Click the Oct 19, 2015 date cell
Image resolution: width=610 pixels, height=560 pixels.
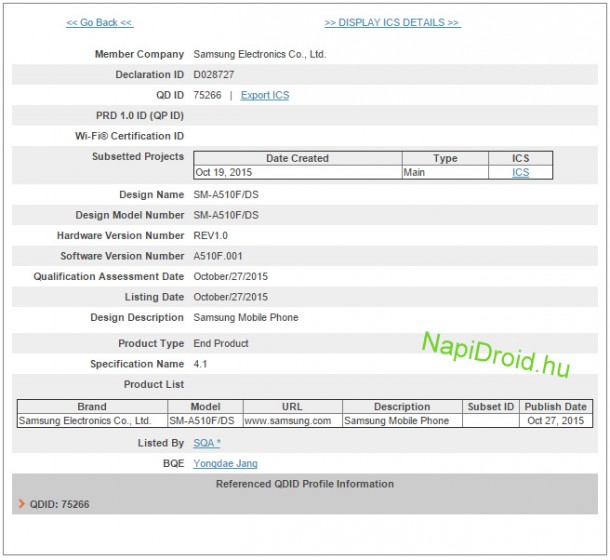[227, 172]
